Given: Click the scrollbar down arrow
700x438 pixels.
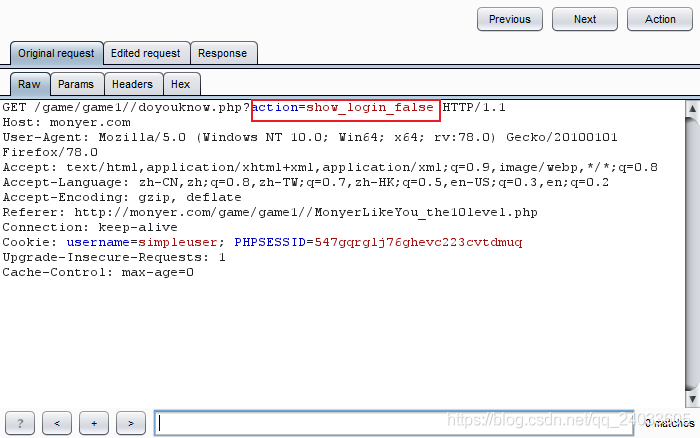Looking at the screenshot, I should [692, 399].
